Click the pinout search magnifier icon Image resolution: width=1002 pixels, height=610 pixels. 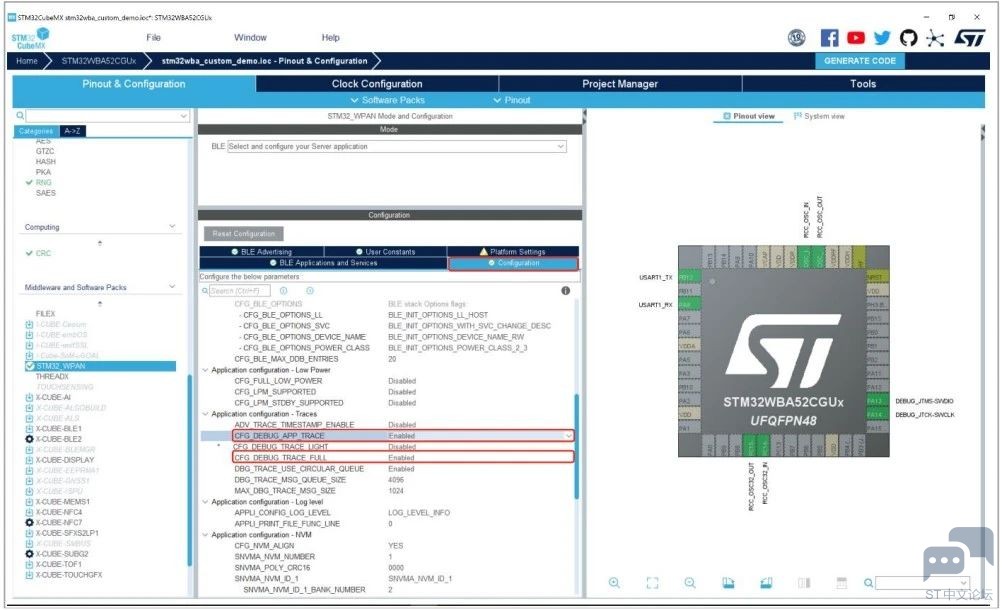(868, 583)
